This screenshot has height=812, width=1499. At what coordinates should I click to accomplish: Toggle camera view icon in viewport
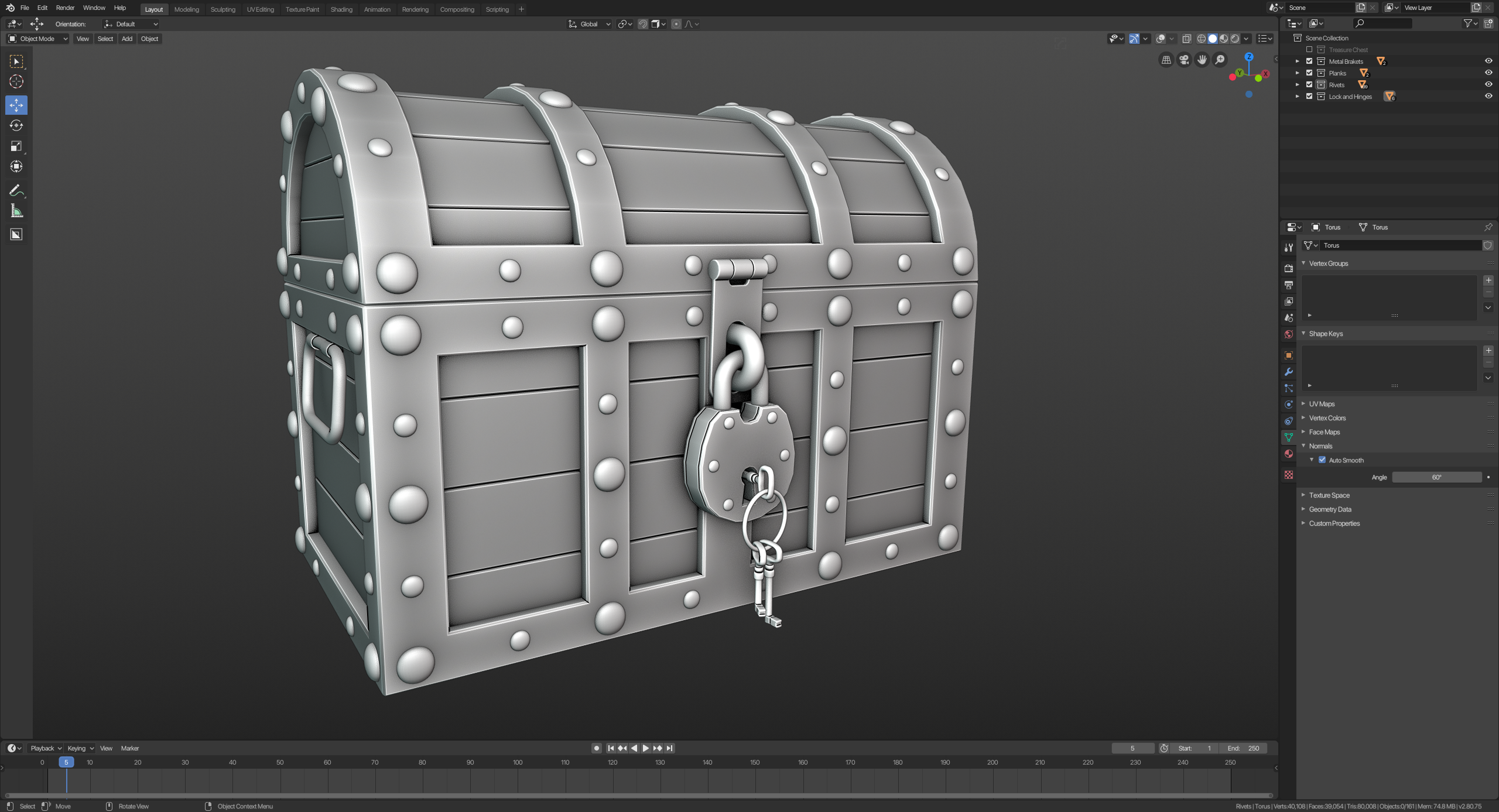coord(1184,60)
